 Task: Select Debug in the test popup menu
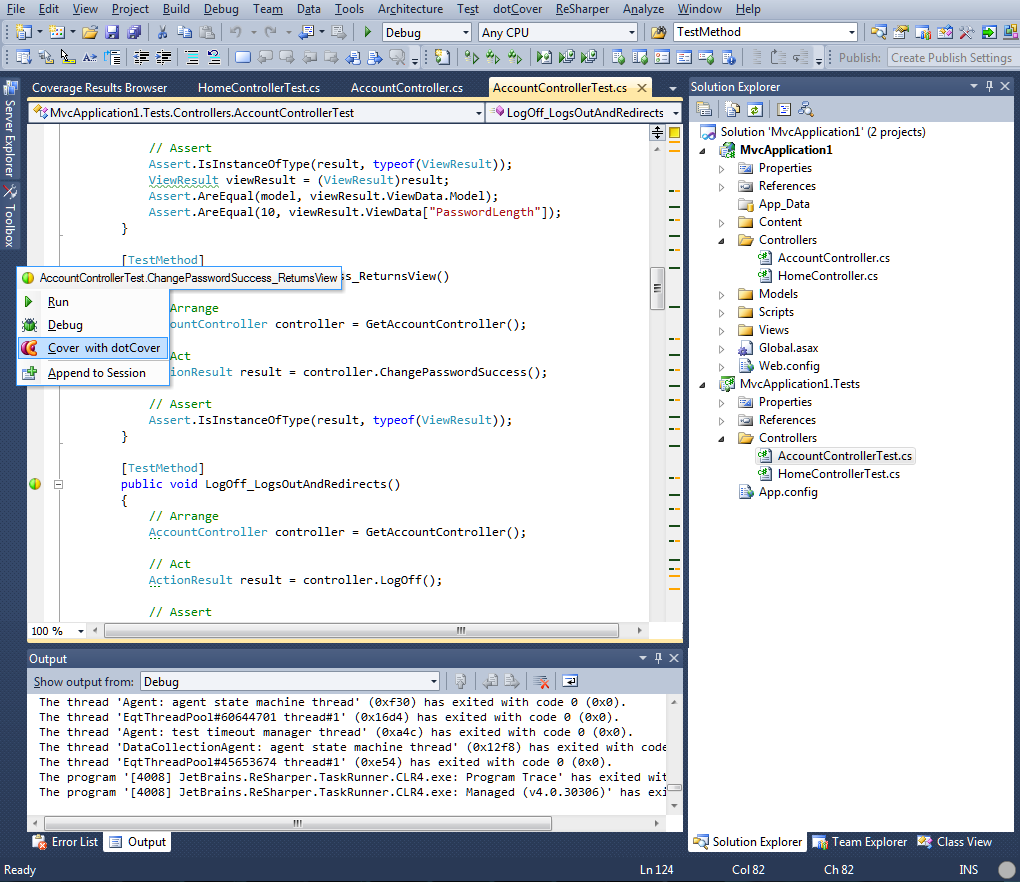[93, 325]
